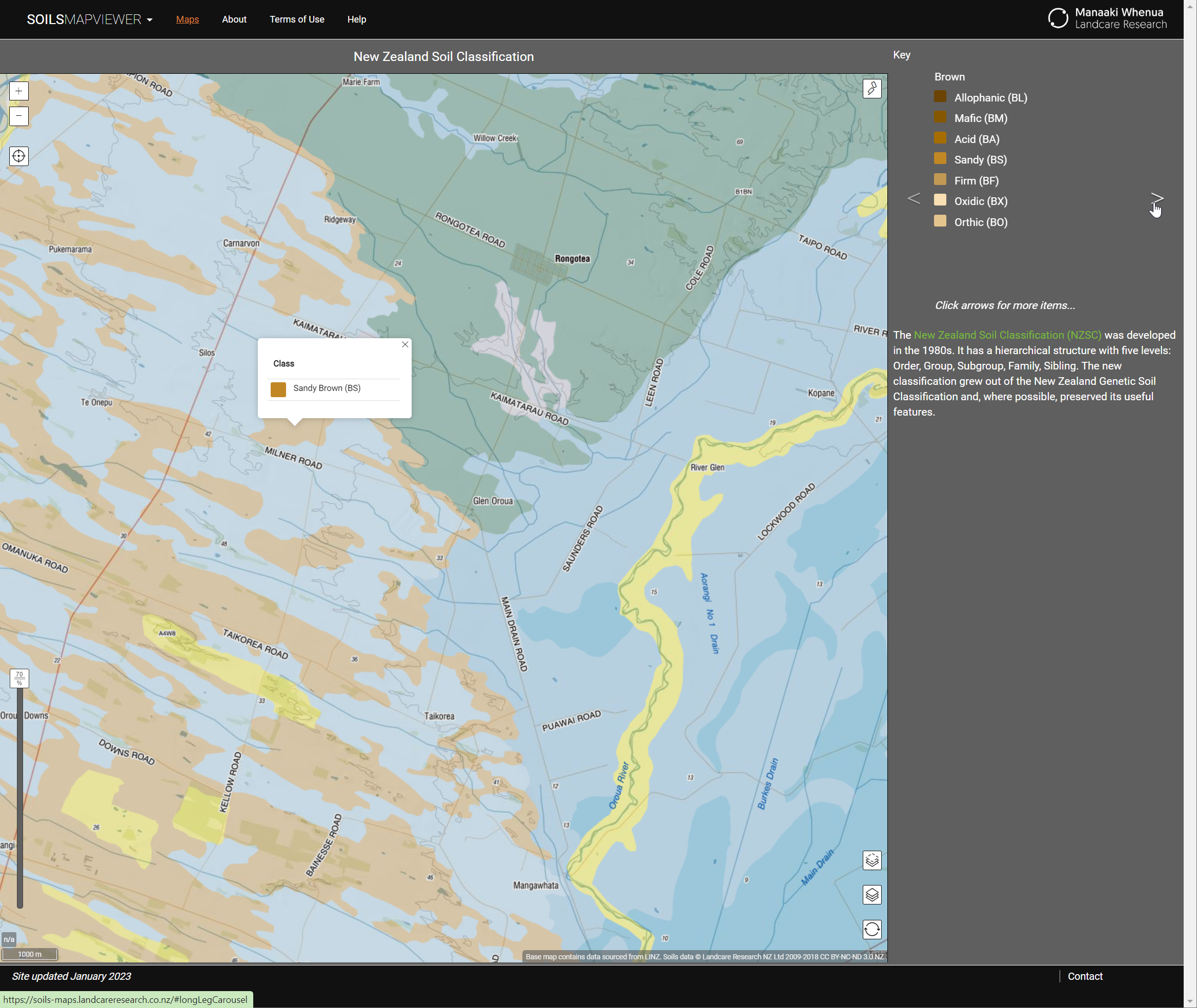Screen dimensions: 1197x1008
Task: Click the Manaaki Whenua Landcare Research logo
Action: point(1107,18)
